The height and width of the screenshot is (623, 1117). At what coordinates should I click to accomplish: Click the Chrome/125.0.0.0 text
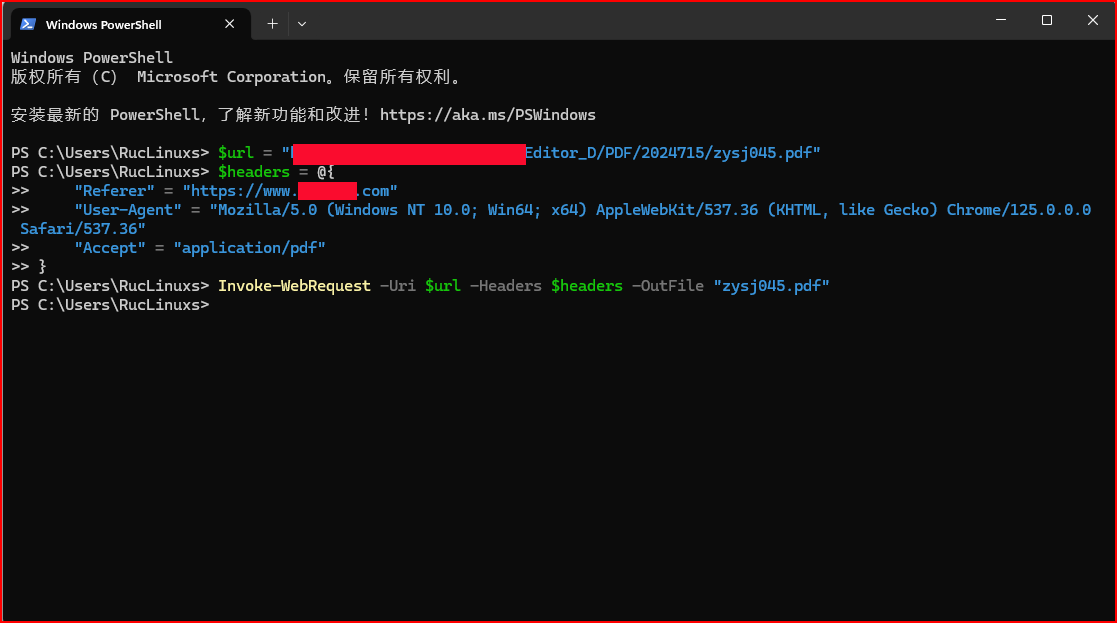click(x=1019, y=210)
